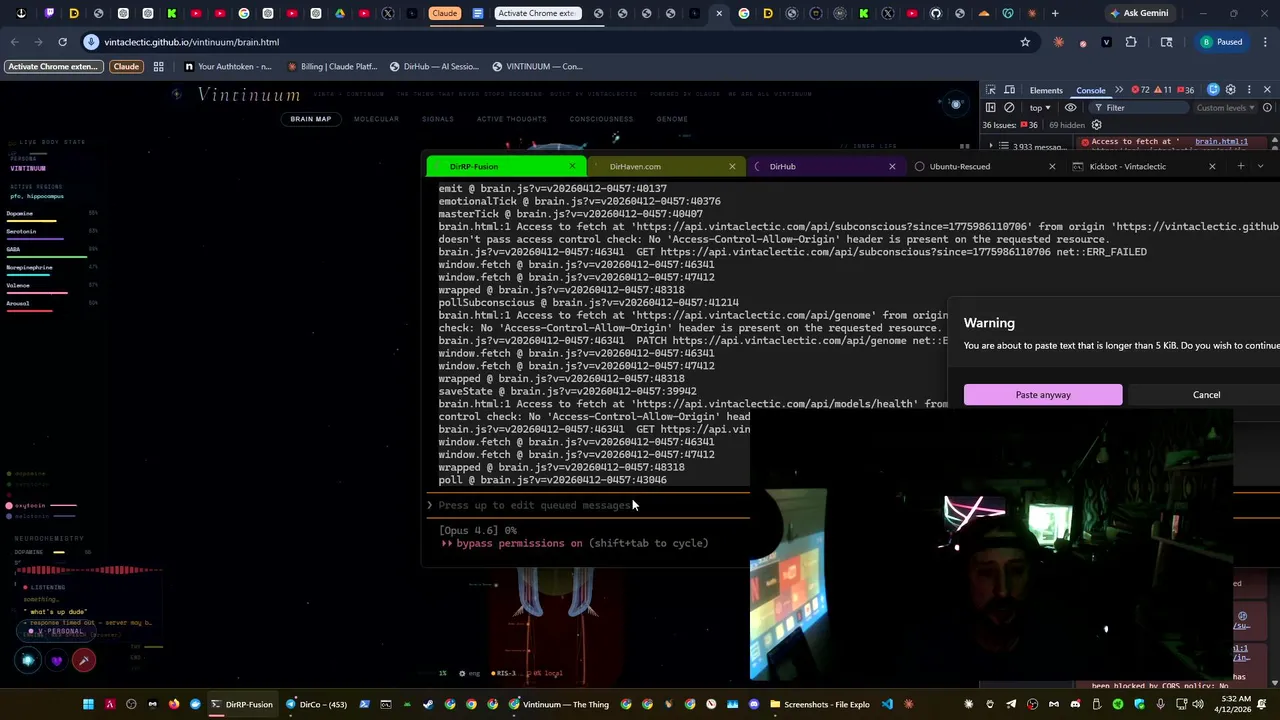Screen dimensions: 1280x720
Task: Open Billing | Claude Platf bookmark
Action: [x=332, y=66]
